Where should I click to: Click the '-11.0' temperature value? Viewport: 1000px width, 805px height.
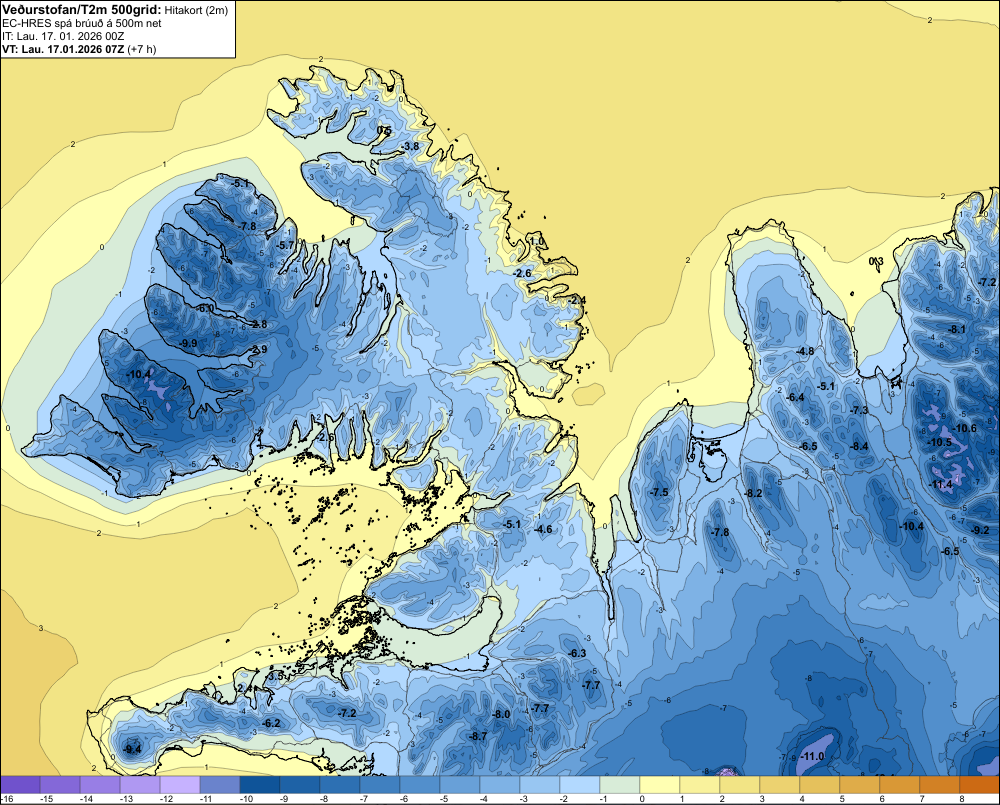coord(812,757)
